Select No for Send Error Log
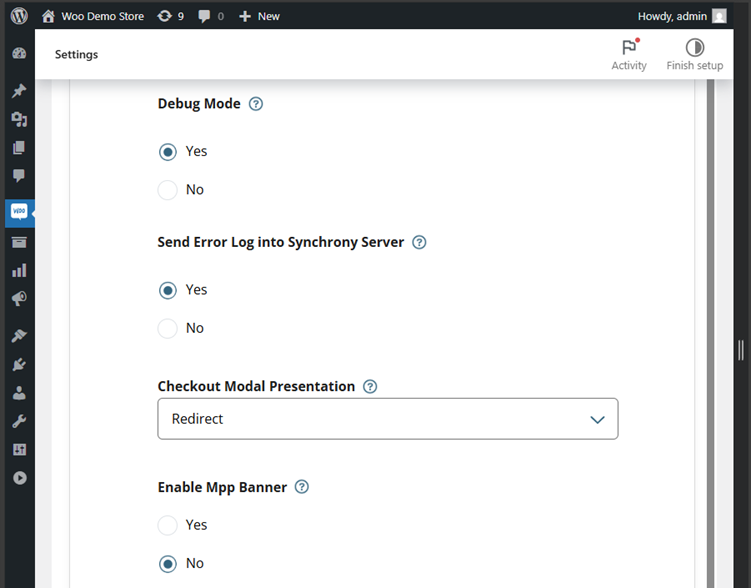751x588 pixels. coord(168,328)
